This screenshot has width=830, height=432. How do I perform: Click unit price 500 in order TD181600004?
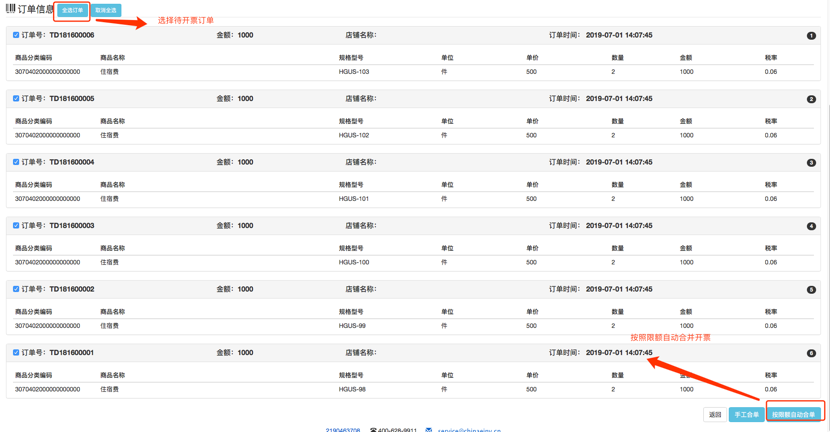click(531, 199)
